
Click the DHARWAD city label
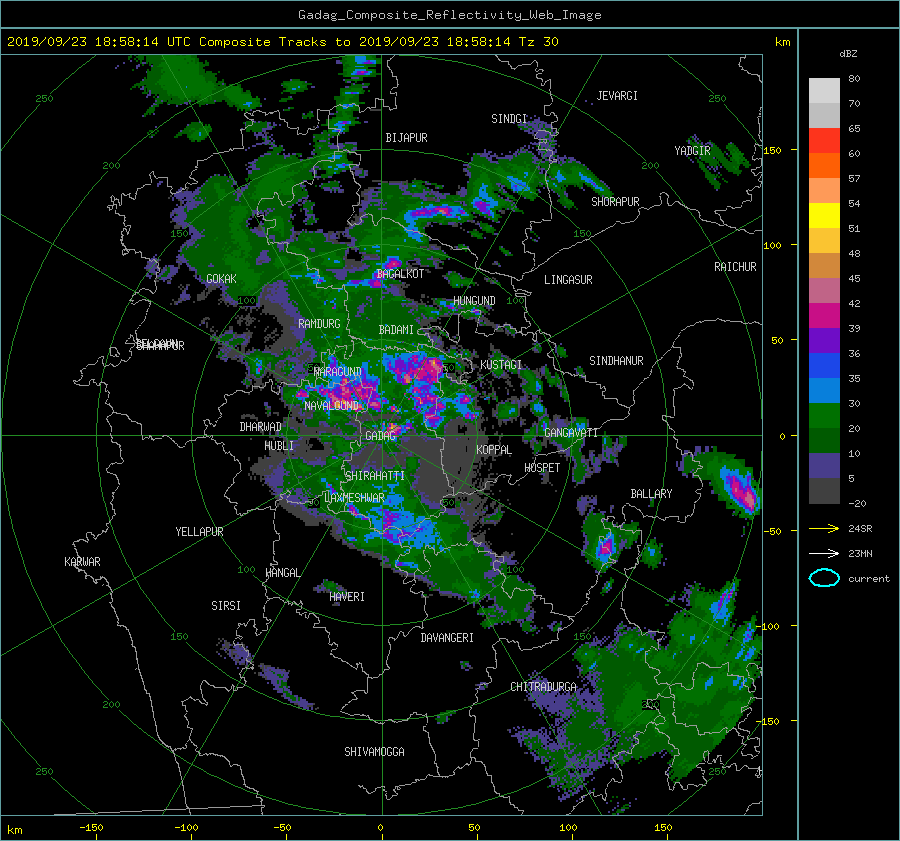pos(260,427)
